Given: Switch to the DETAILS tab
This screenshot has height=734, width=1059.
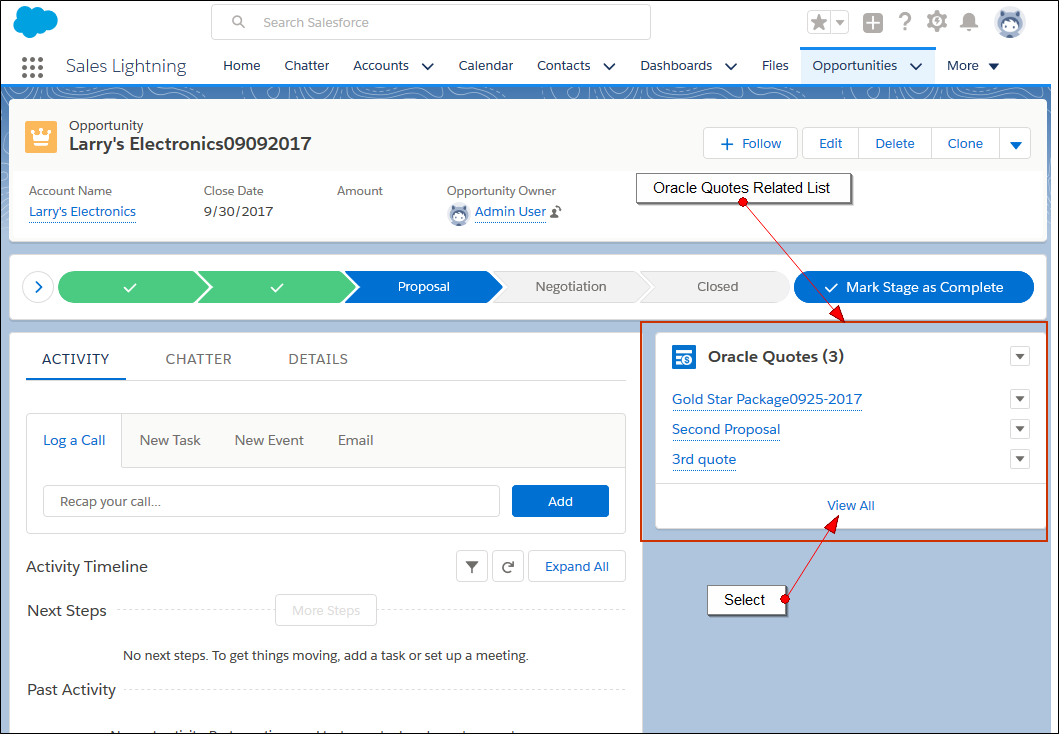Looking at the screenshot, I should click(x=318, y=359).
